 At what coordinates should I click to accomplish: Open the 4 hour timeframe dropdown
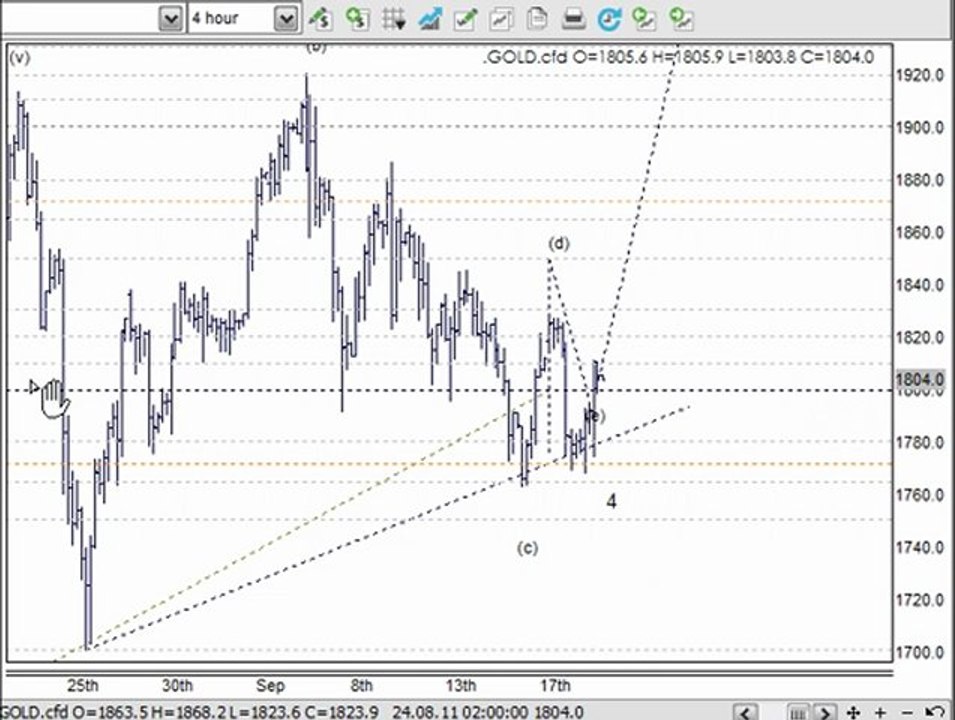[286, 19]
